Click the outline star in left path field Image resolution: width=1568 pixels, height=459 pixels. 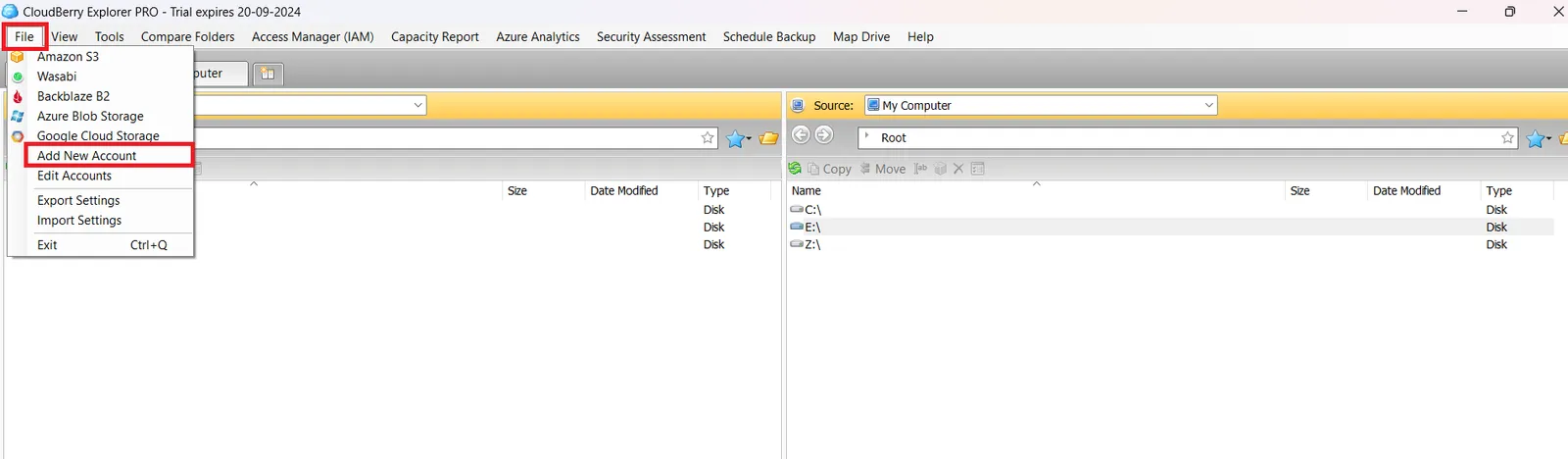pos(708,138)
